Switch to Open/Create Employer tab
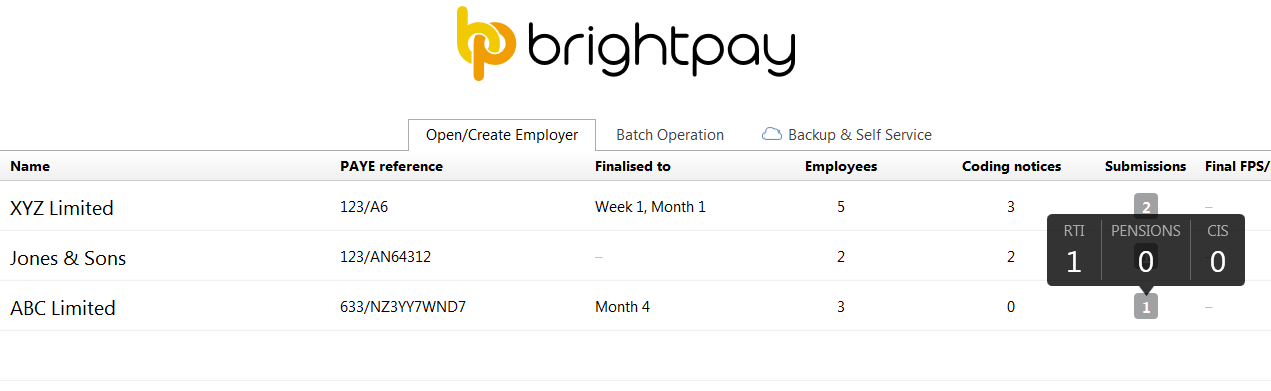1271x391 pixels. pos(502,135)
